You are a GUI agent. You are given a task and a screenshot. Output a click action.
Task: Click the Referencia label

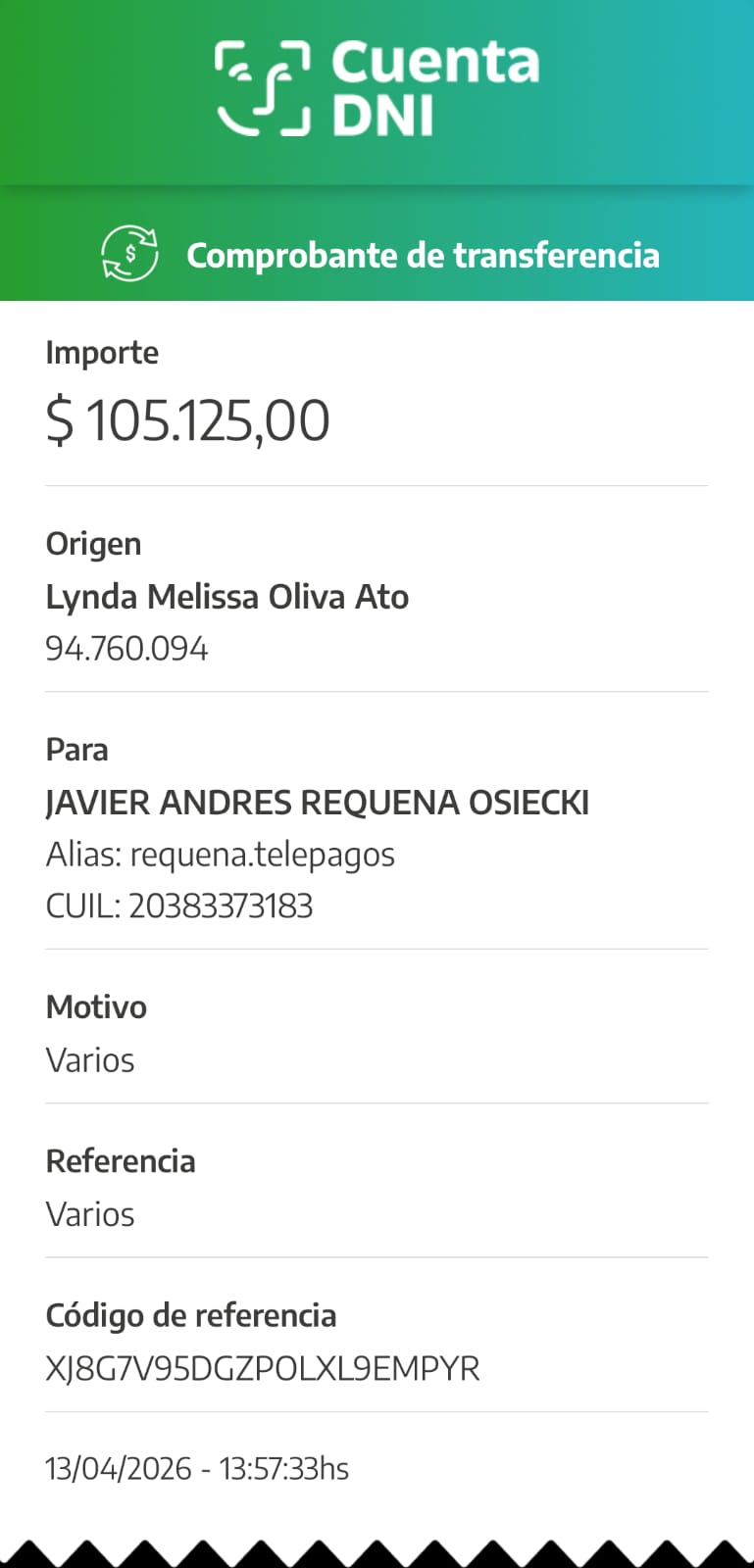point(121,1160)
